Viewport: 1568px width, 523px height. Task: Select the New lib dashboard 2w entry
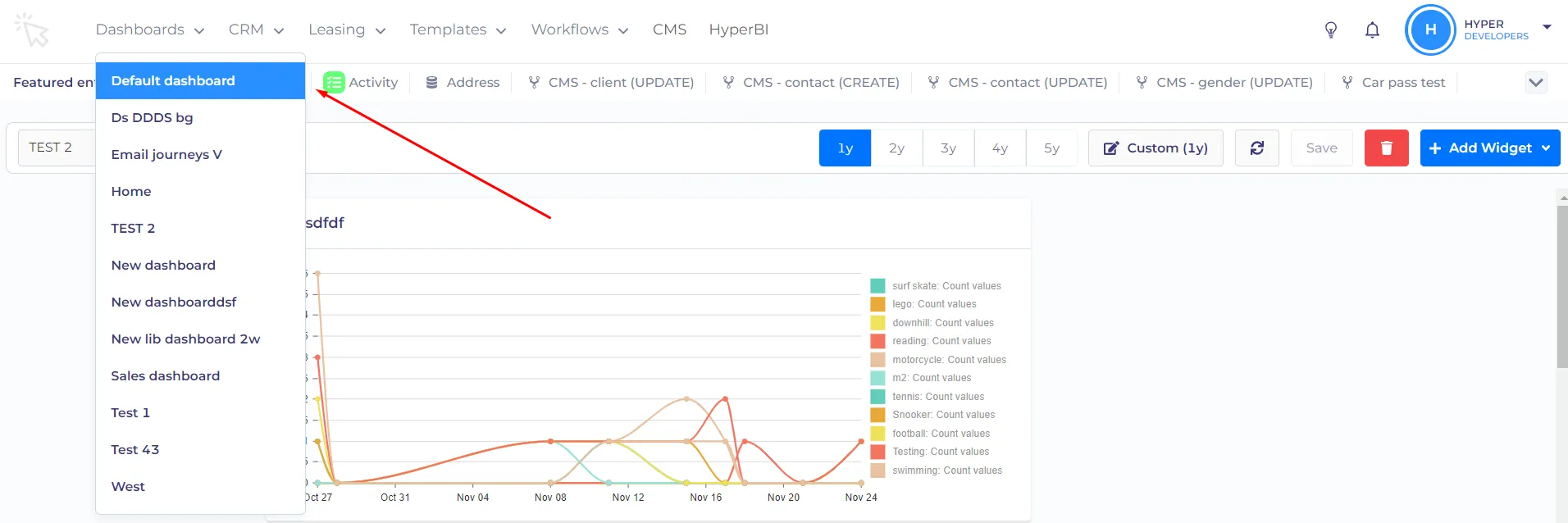[x=200, y=339]
